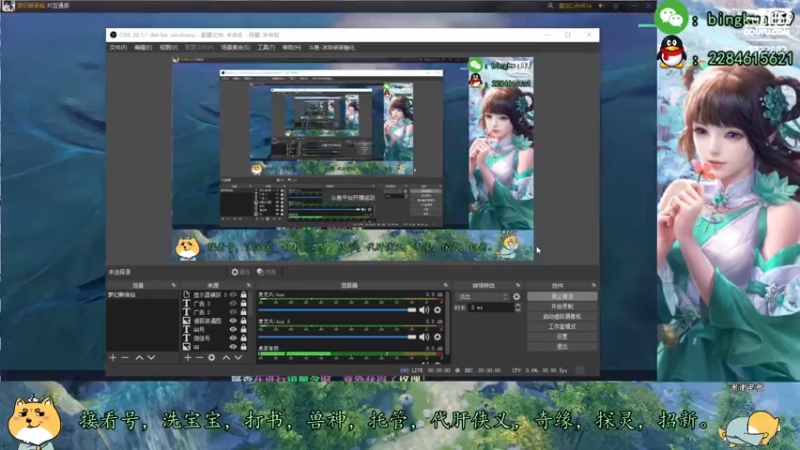Screen dimensions: 800x450
Task: Move scene up with arrow icon
Action: pyautogui.click(x=139, y=358)
